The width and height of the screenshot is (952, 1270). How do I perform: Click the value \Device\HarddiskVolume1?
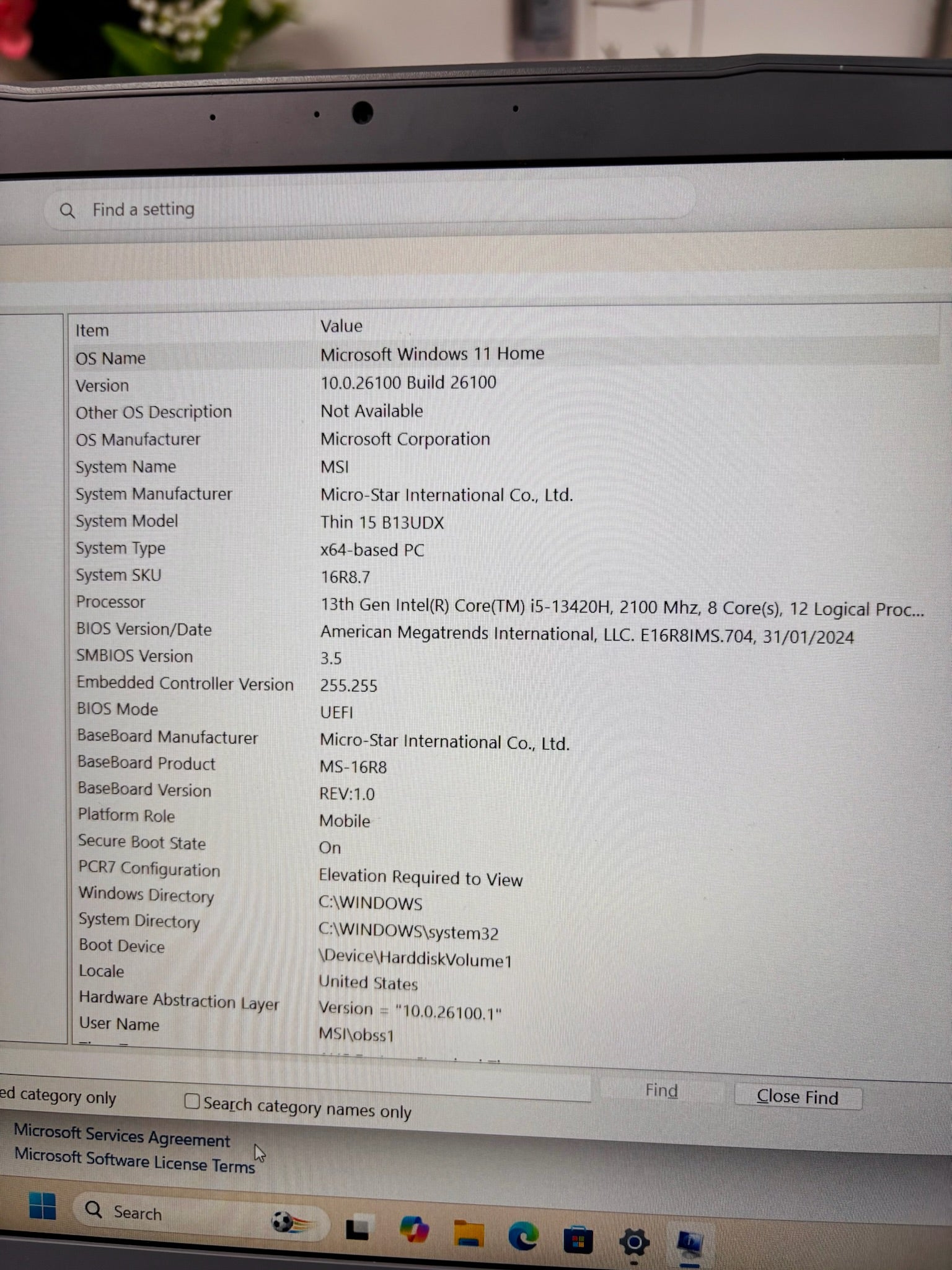(415, 958)
